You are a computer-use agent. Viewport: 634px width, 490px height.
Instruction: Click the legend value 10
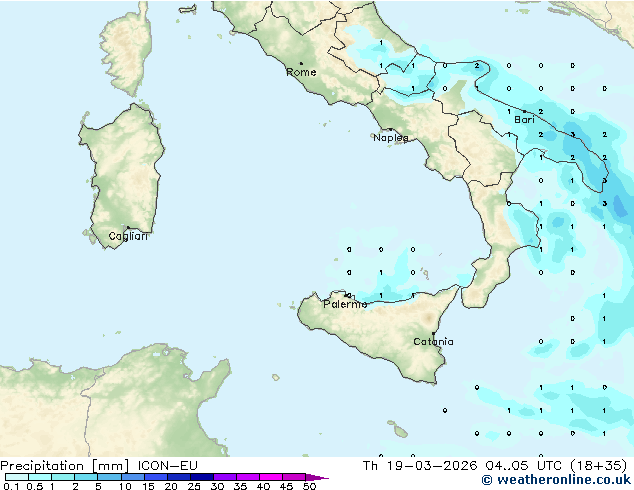[x=125, y=486]
